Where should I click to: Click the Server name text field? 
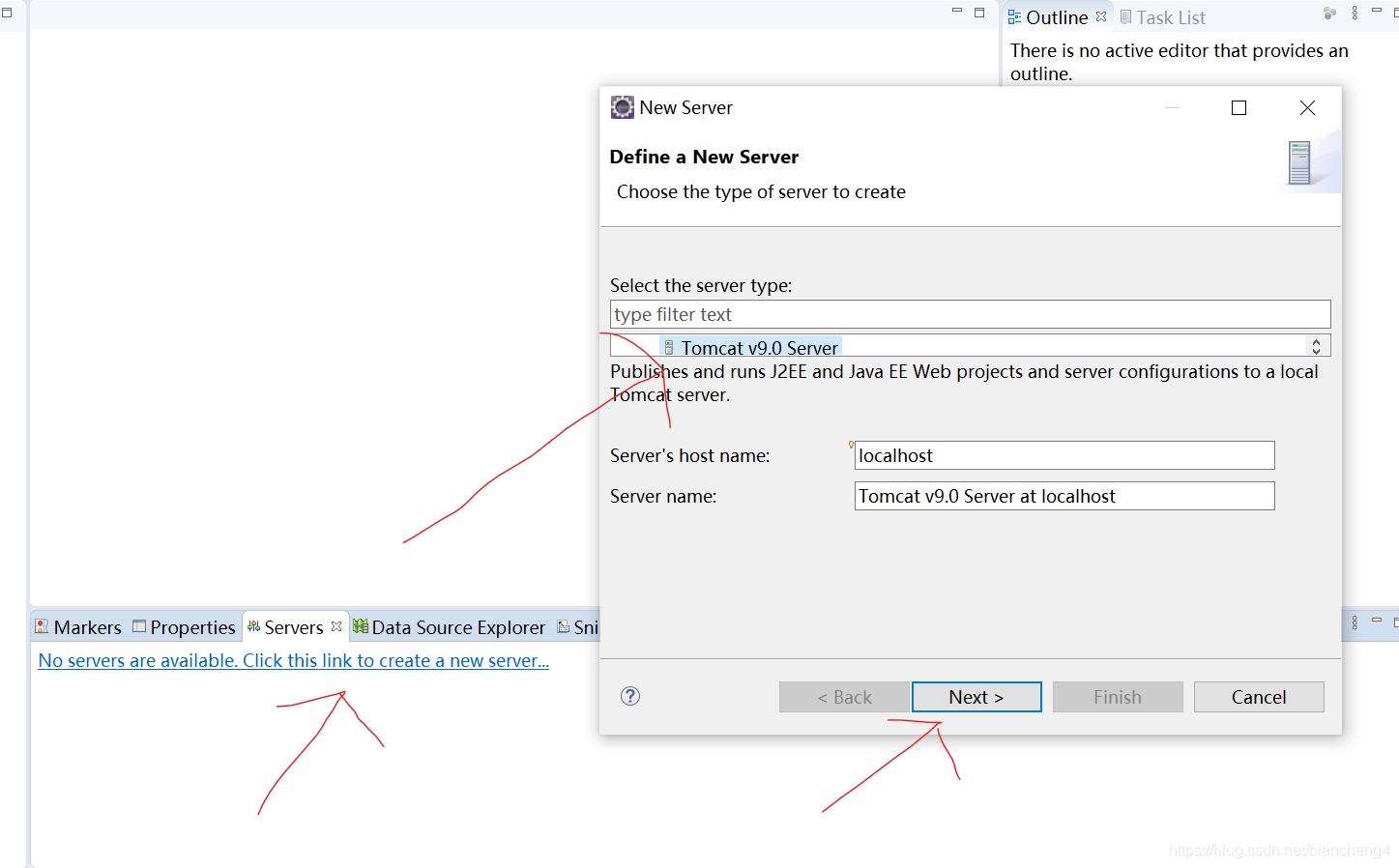click(1064, 496)
